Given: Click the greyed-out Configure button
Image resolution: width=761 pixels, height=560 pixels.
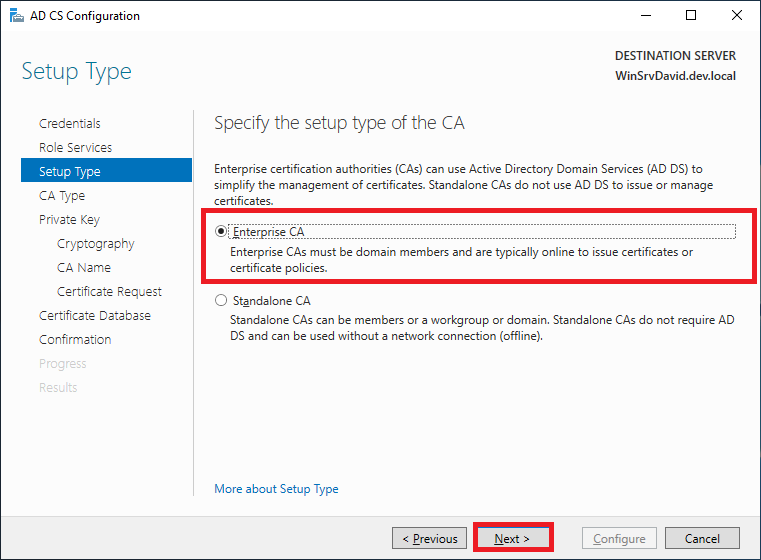Looking at the screenshot, I should coord(619,538).
